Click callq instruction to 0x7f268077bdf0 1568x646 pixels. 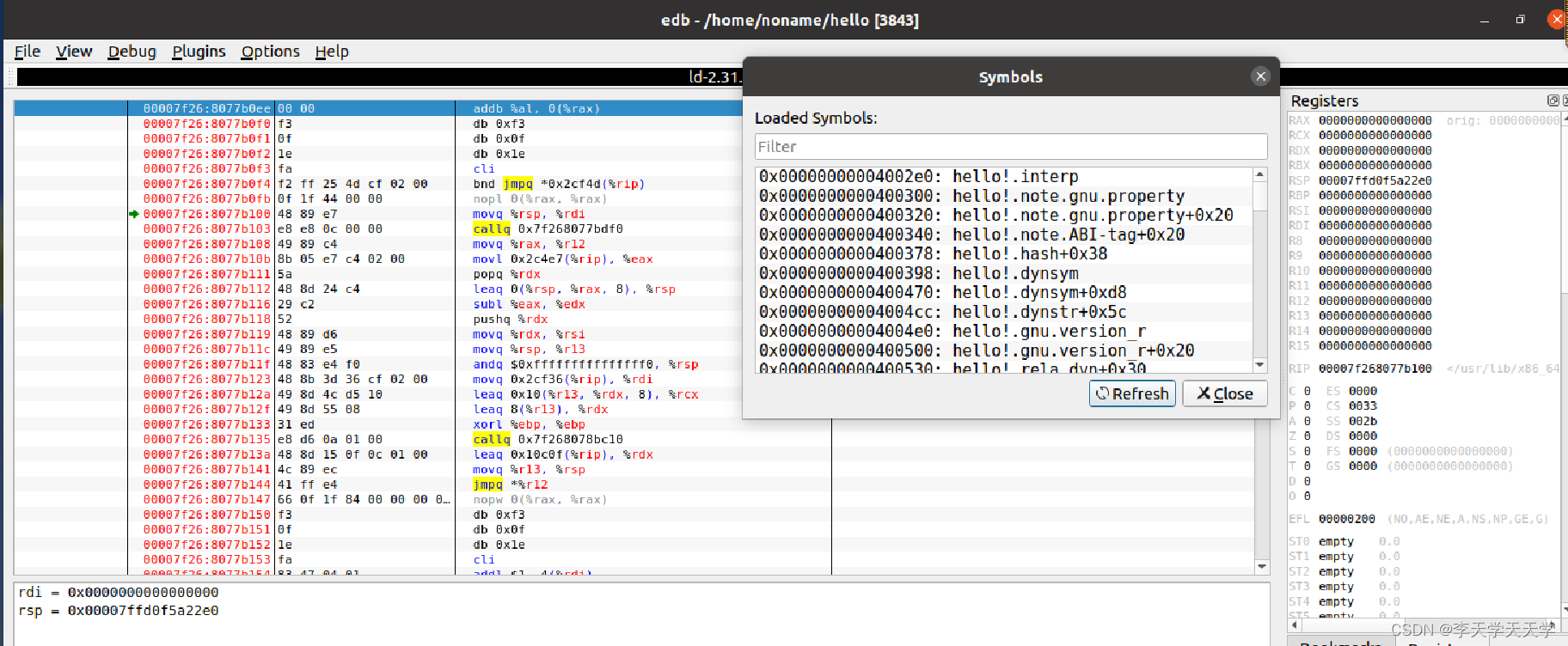[x=548, y=229]
